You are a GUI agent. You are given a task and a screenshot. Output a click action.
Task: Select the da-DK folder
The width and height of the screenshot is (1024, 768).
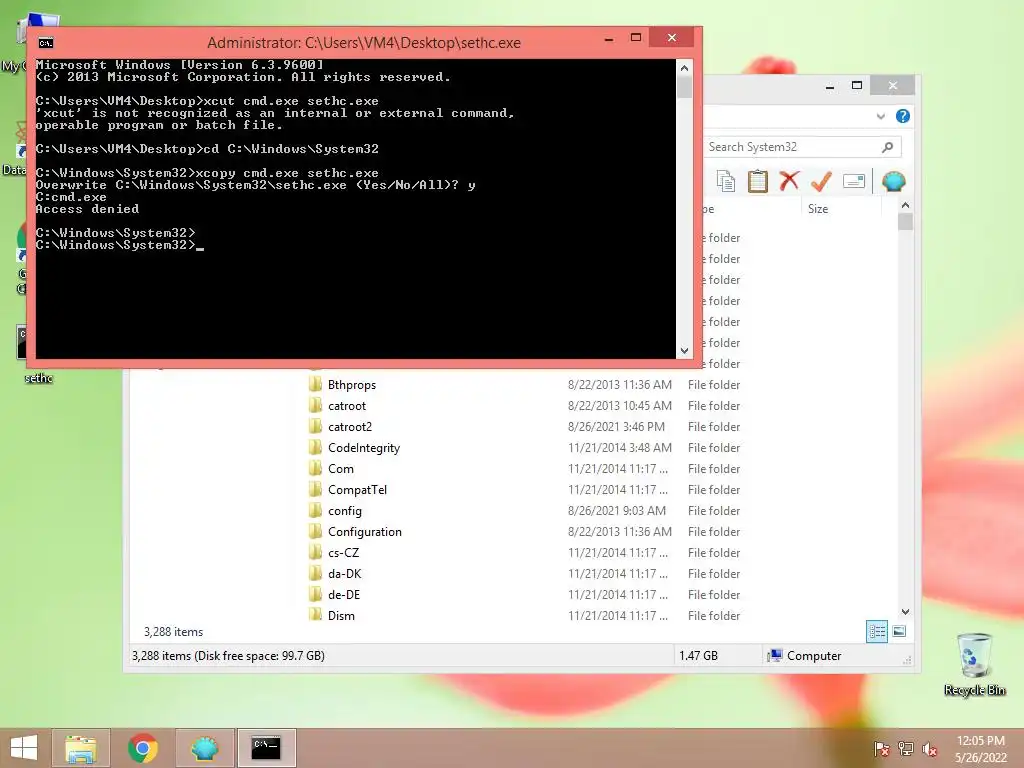[x=344, y=573]
